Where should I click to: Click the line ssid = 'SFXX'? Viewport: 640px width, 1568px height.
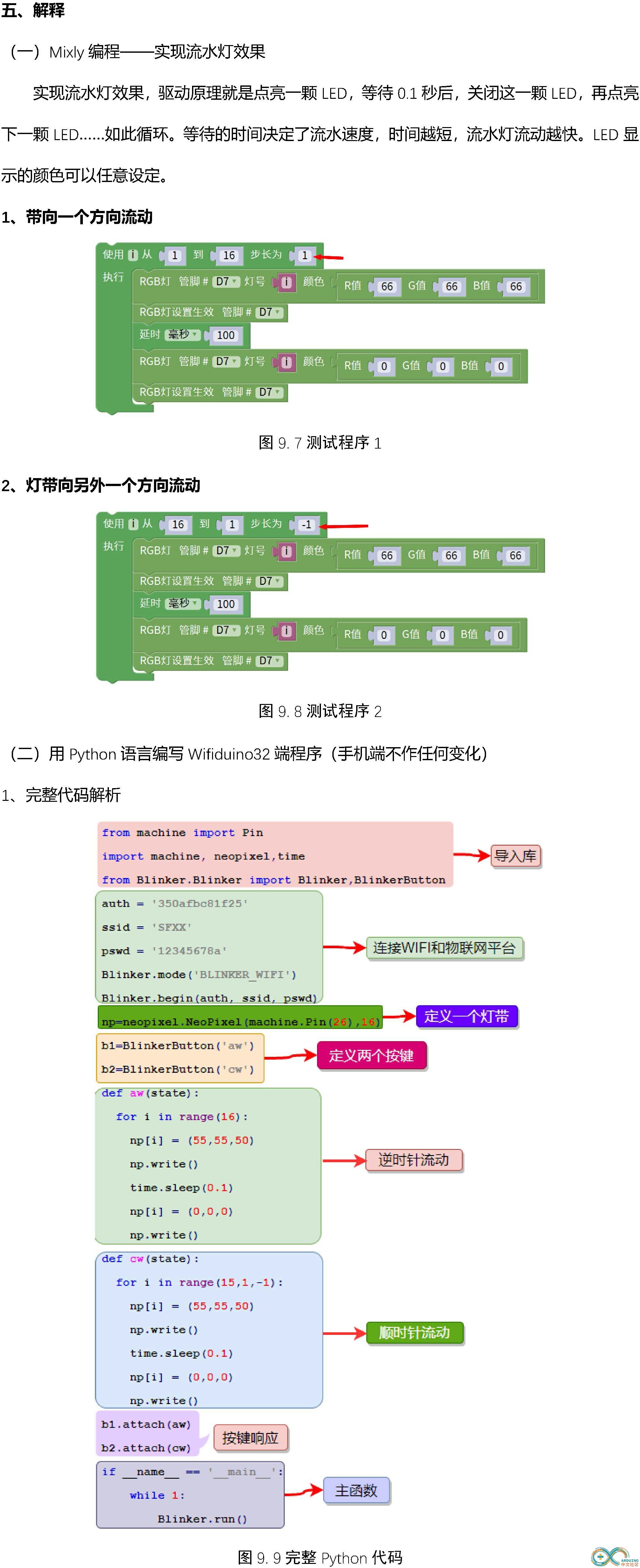pos(147,928)
